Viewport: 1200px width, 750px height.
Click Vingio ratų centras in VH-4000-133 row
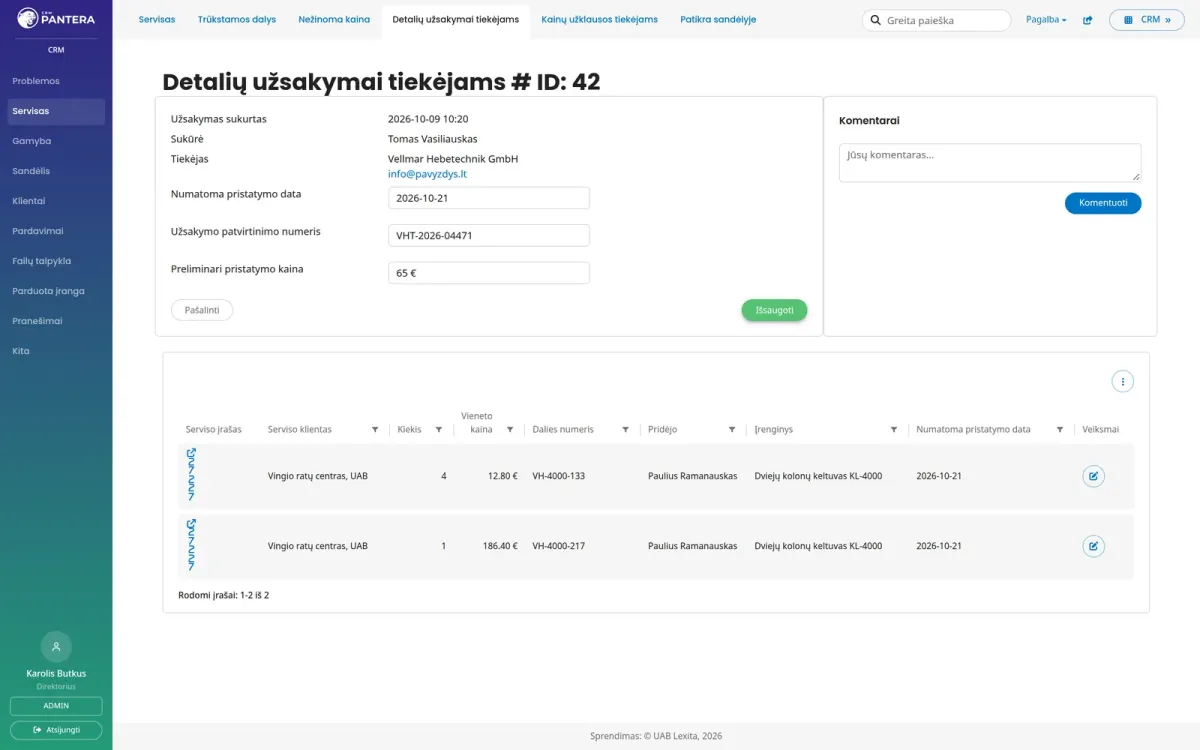(318, 476)
